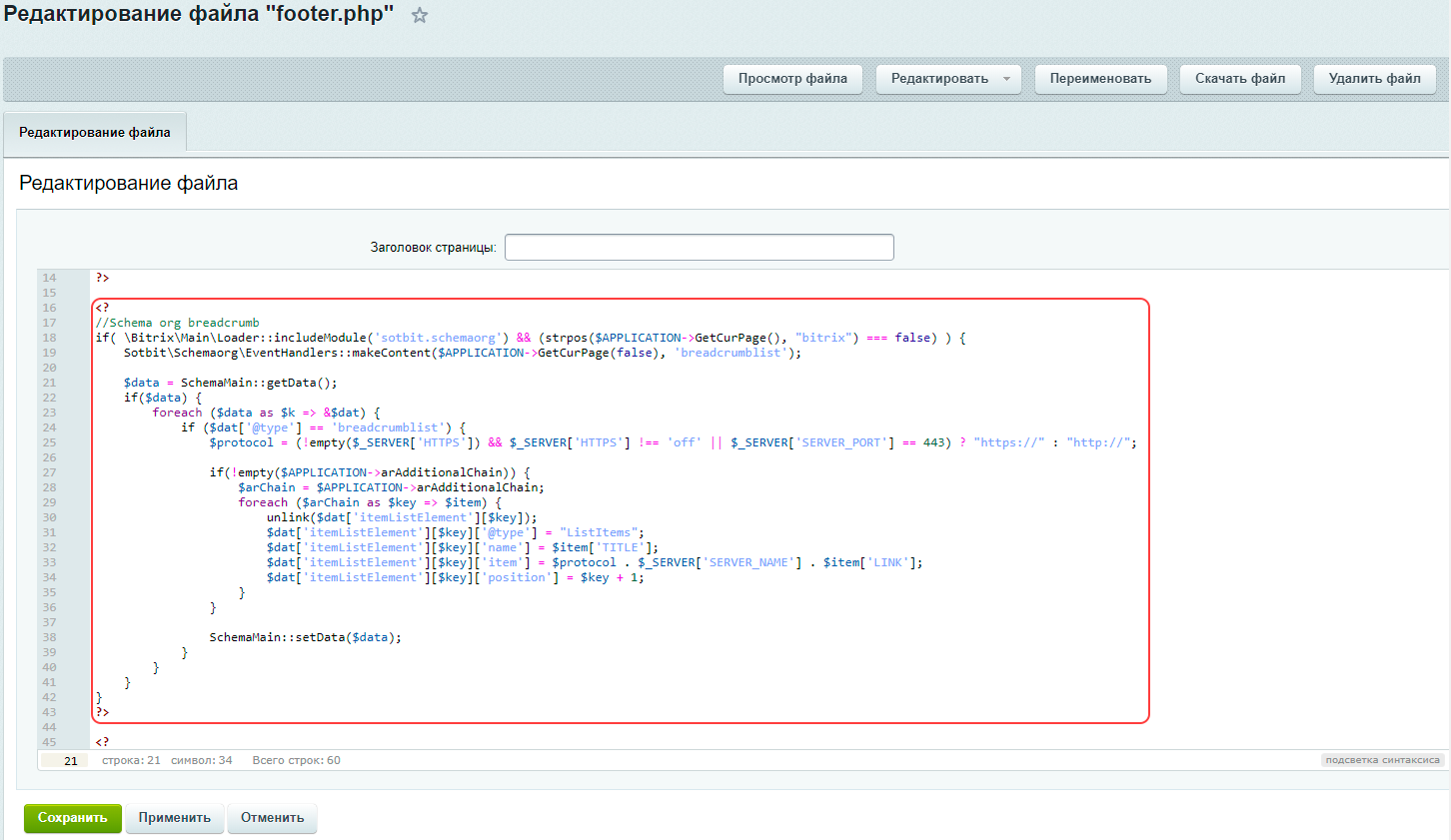Apply changes with Применить button
Image resolution: width=1451 pixels, height=840 pixels.
[175, 818]
